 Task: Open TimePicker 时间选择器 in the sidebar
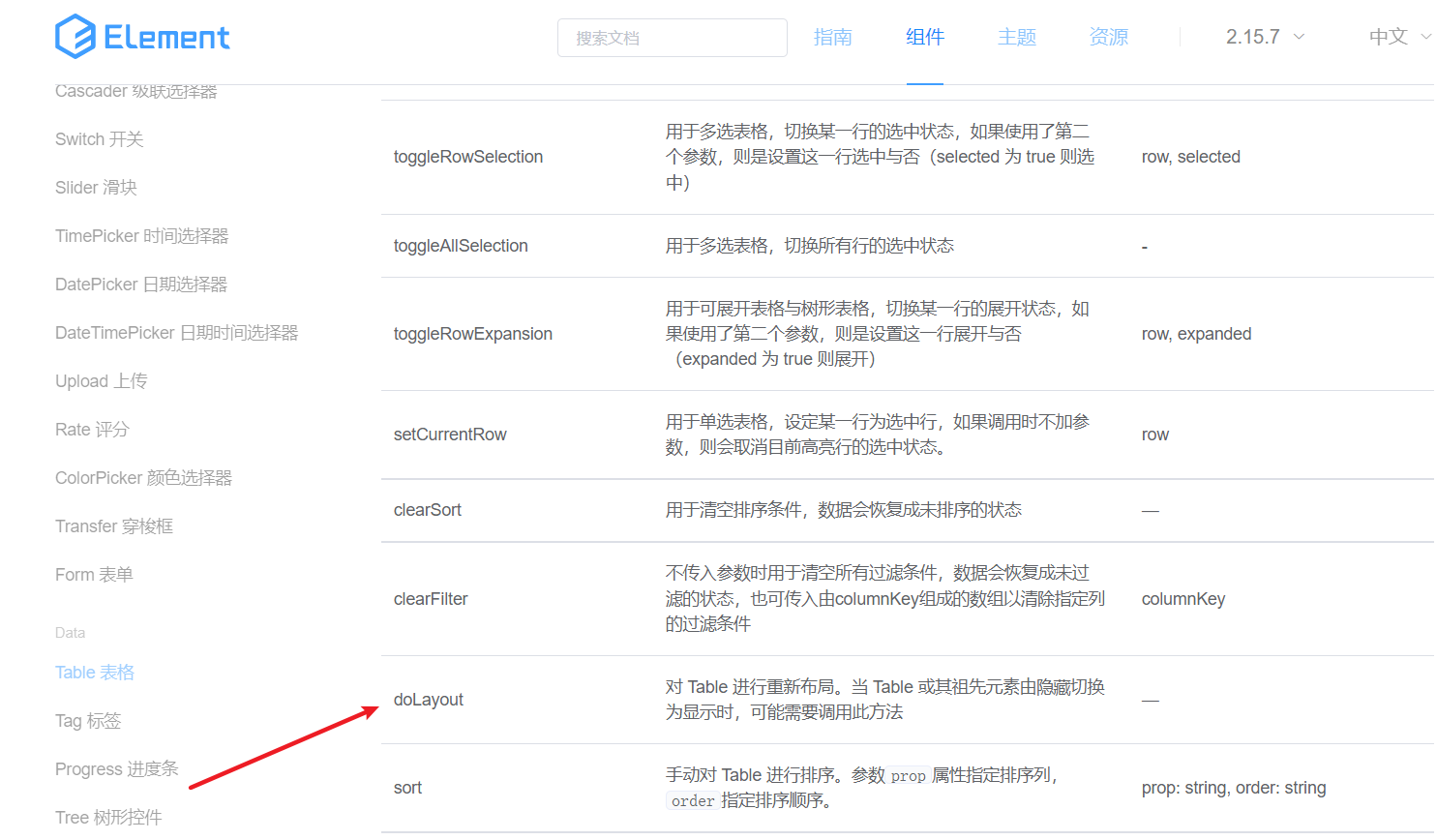point(142,236)
